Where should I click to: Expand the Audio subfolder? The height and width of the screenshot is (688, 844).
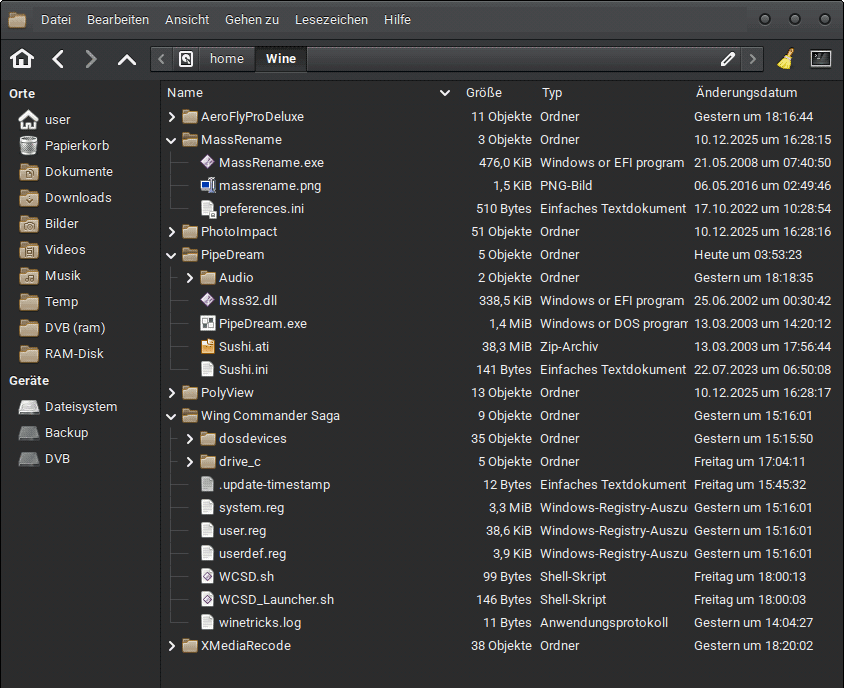[189, 278]
